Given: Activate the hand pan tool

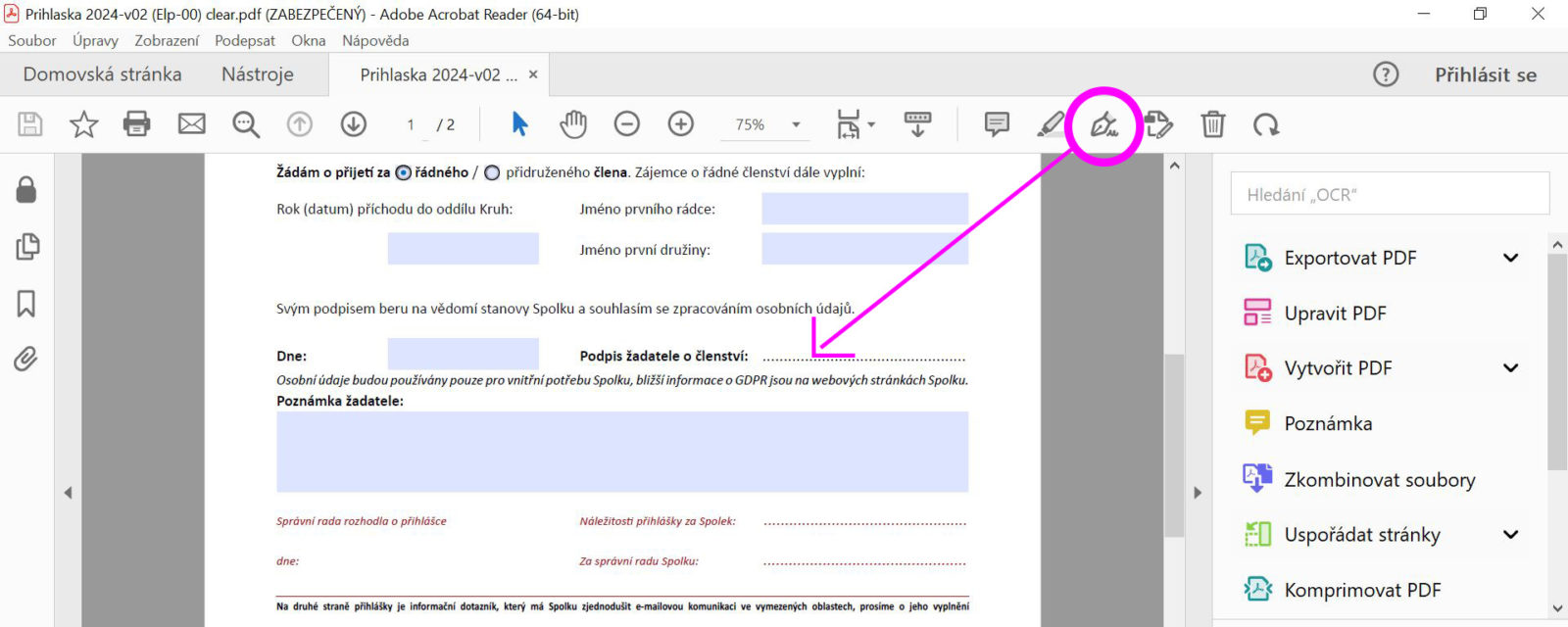Looking at the screenshot, I should (x=573, y=124).
